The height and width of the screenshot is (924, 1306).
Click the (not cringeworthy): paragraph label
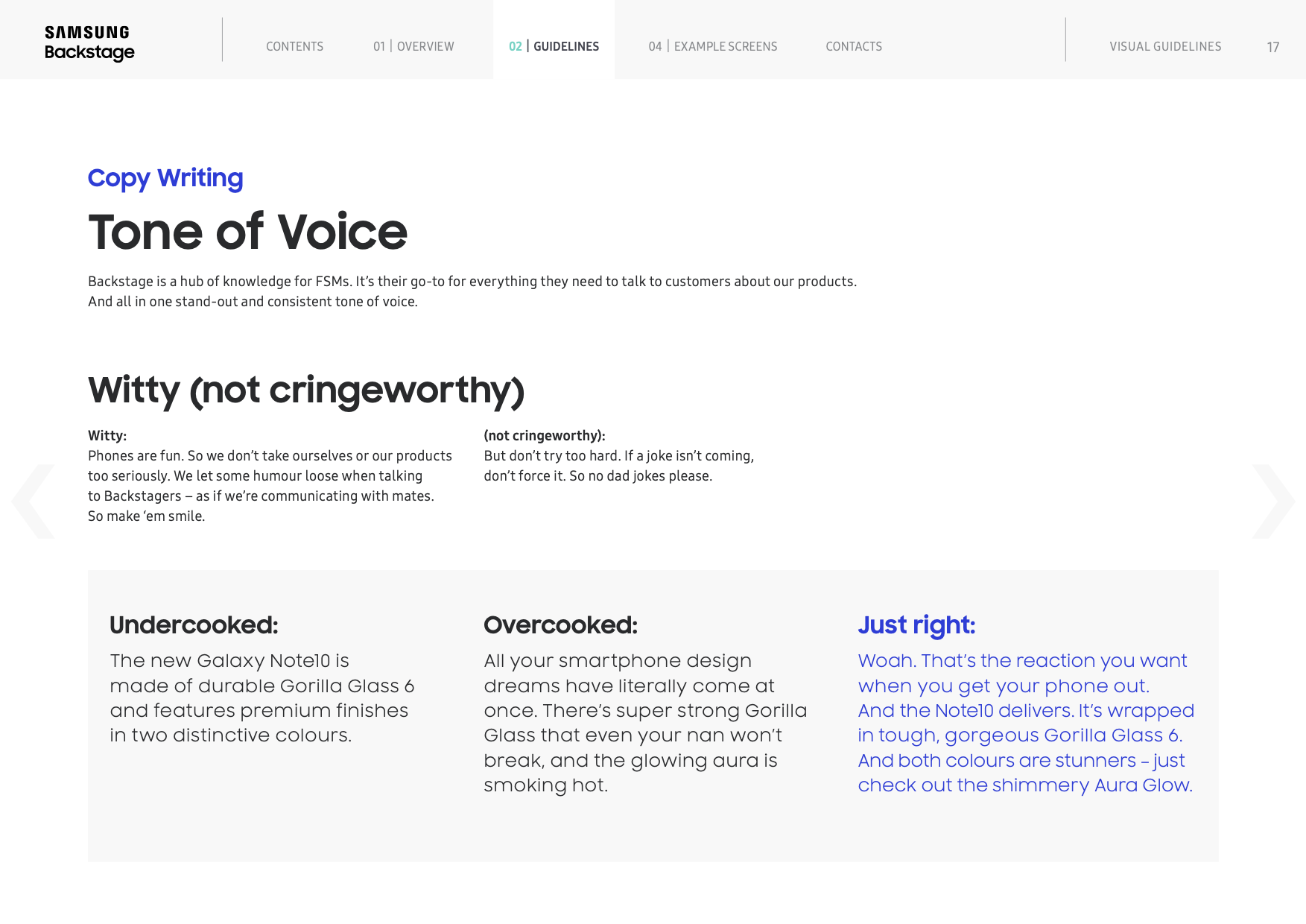(545, 435)
